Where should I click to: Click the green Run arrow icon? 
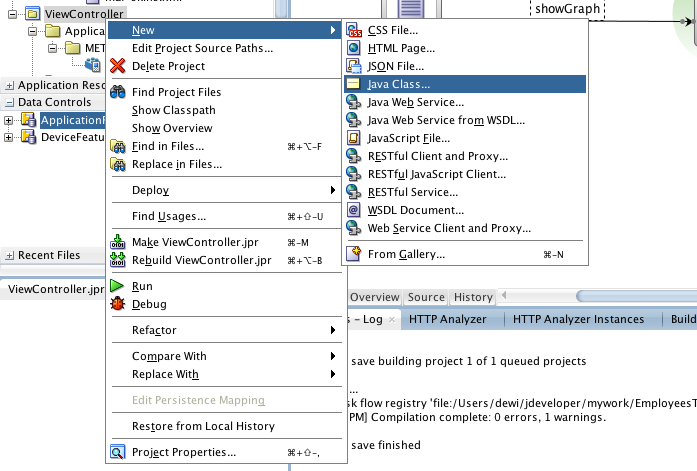click(x=118, y=286)
